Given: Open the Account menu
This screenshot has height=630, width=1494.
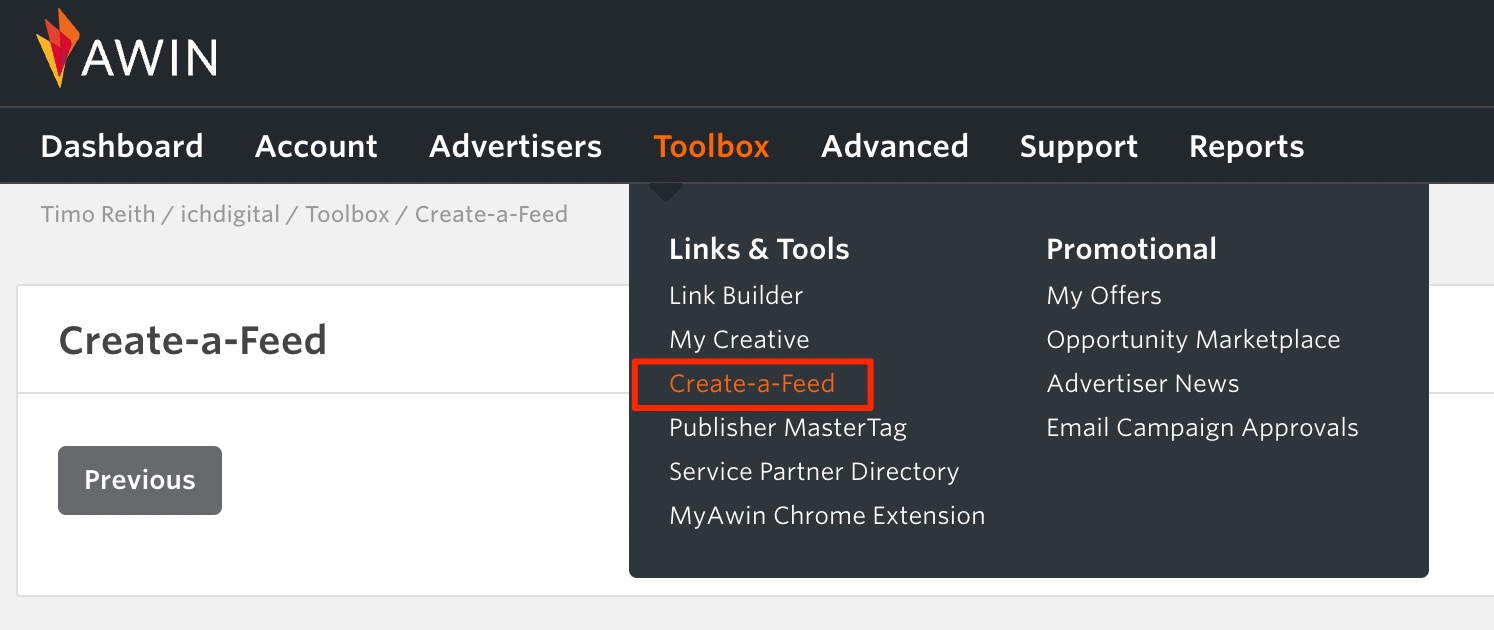Looking at the screenshot, I should (x=316, y=145).
